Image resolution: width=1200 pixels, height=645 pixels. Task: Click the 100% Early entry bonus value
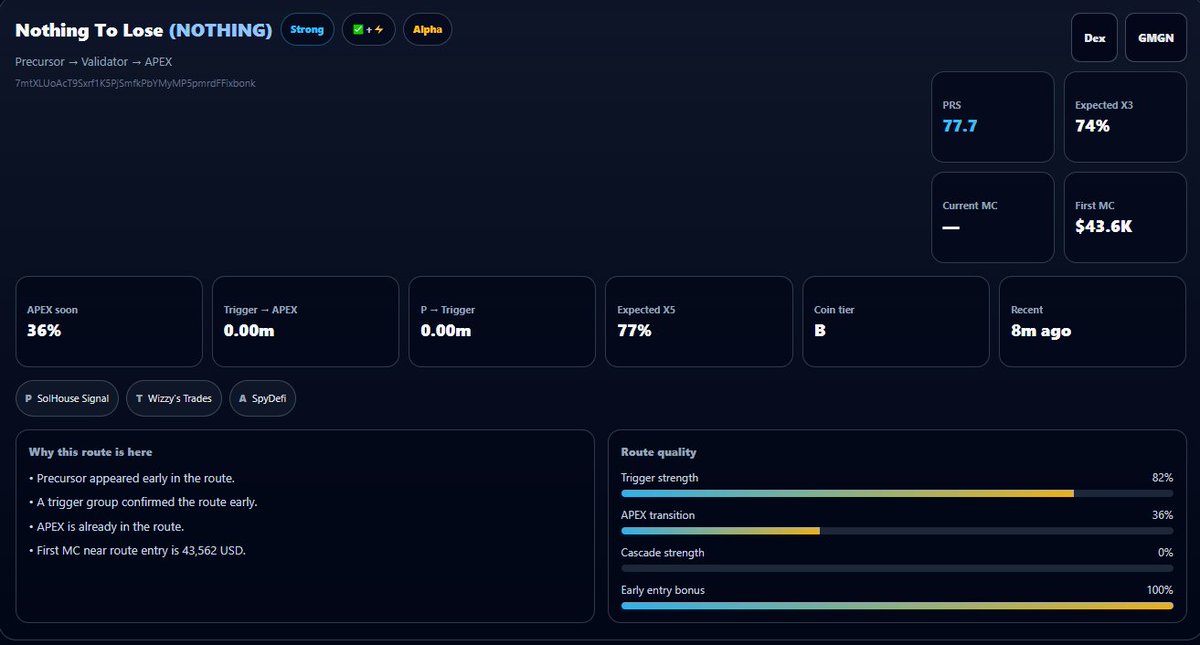tap(1160, 590)
